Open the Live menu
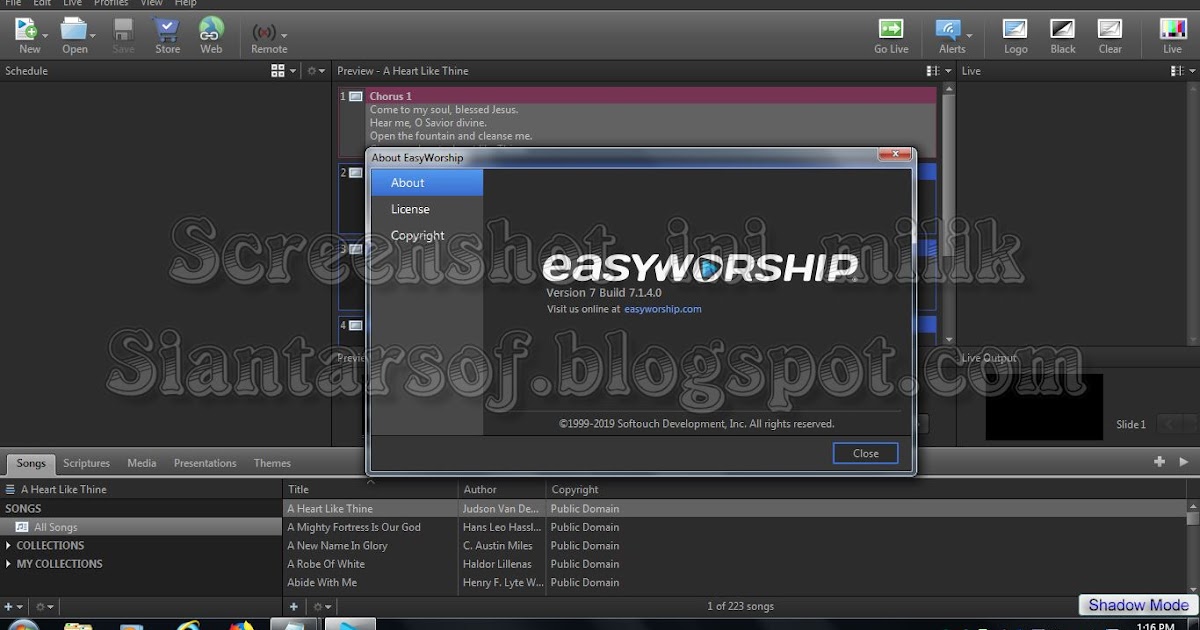This screenshot has height=630, width=1200. pyautogui.click(x=72, y=3)
